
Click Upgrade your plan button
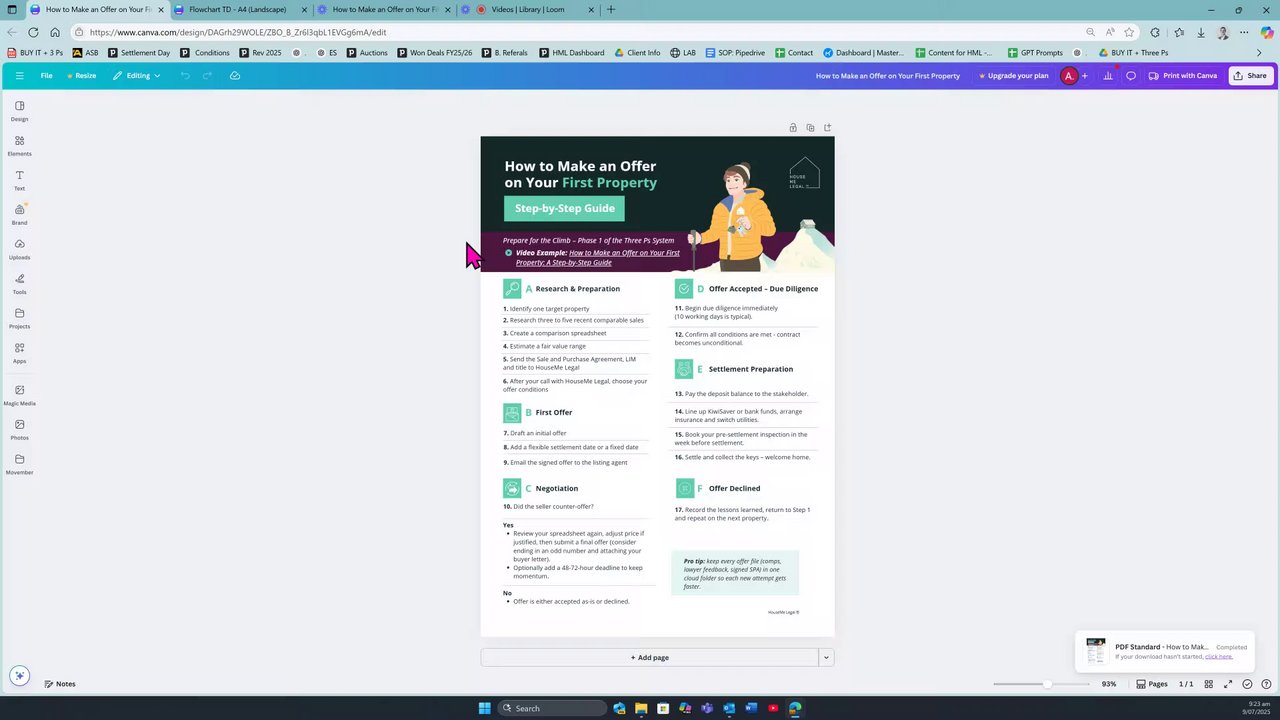click(x=1013, y=76)
